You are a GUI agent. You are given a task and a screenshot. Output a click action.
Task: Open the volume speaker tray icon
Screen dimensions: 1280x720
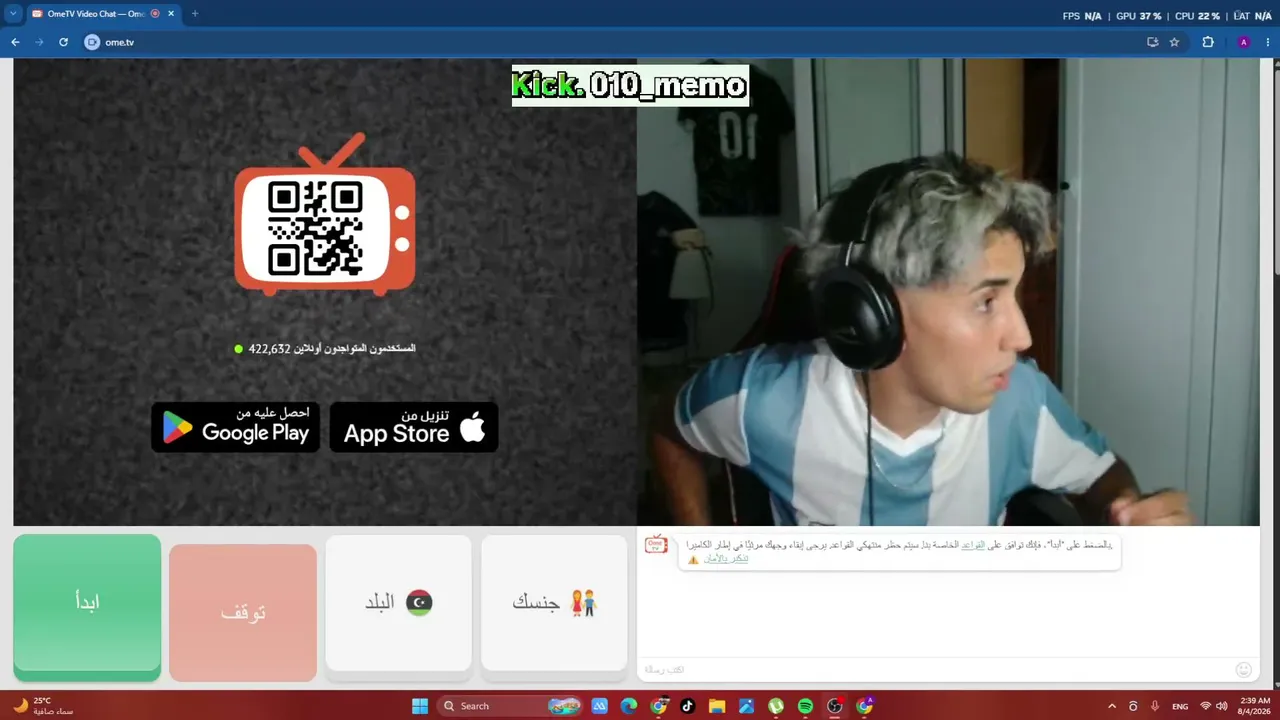point(1223,706)
